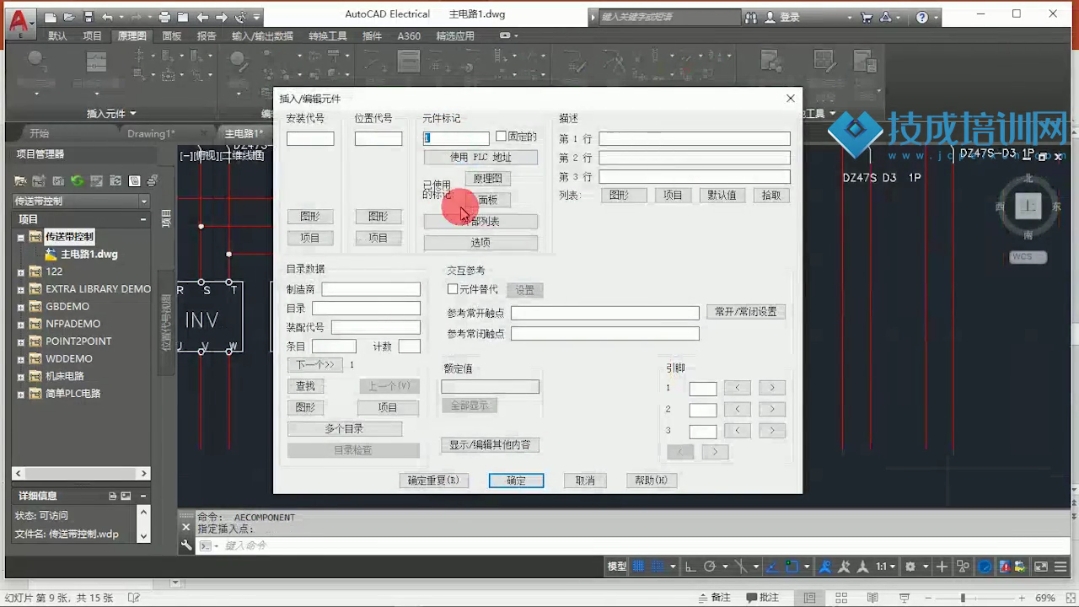Refresh the project list in Project Manager
This screenshot has height=607, width=1079.
(x=77, y=181)
